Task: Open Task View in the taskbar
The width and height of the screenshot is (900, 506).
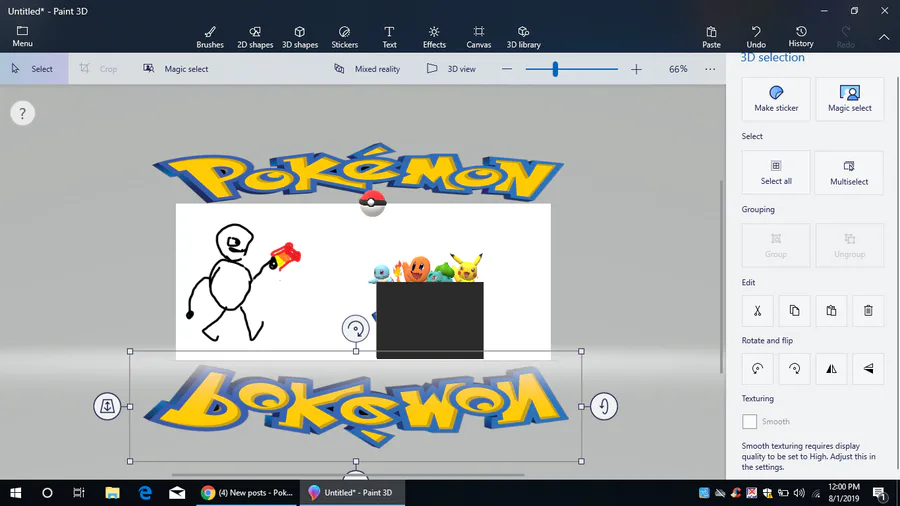Action: point(79,493)
